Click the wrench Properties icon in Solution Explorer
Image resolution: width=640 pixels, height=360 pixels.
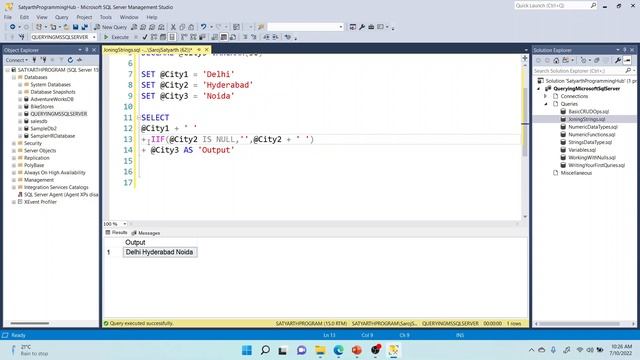[618, 60]
